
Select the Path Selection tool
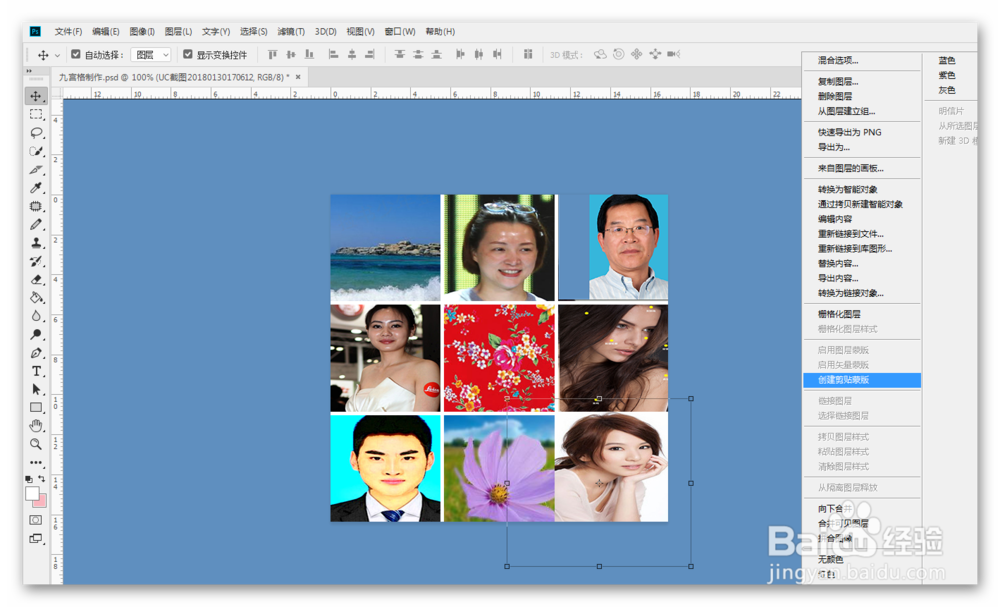36,389
